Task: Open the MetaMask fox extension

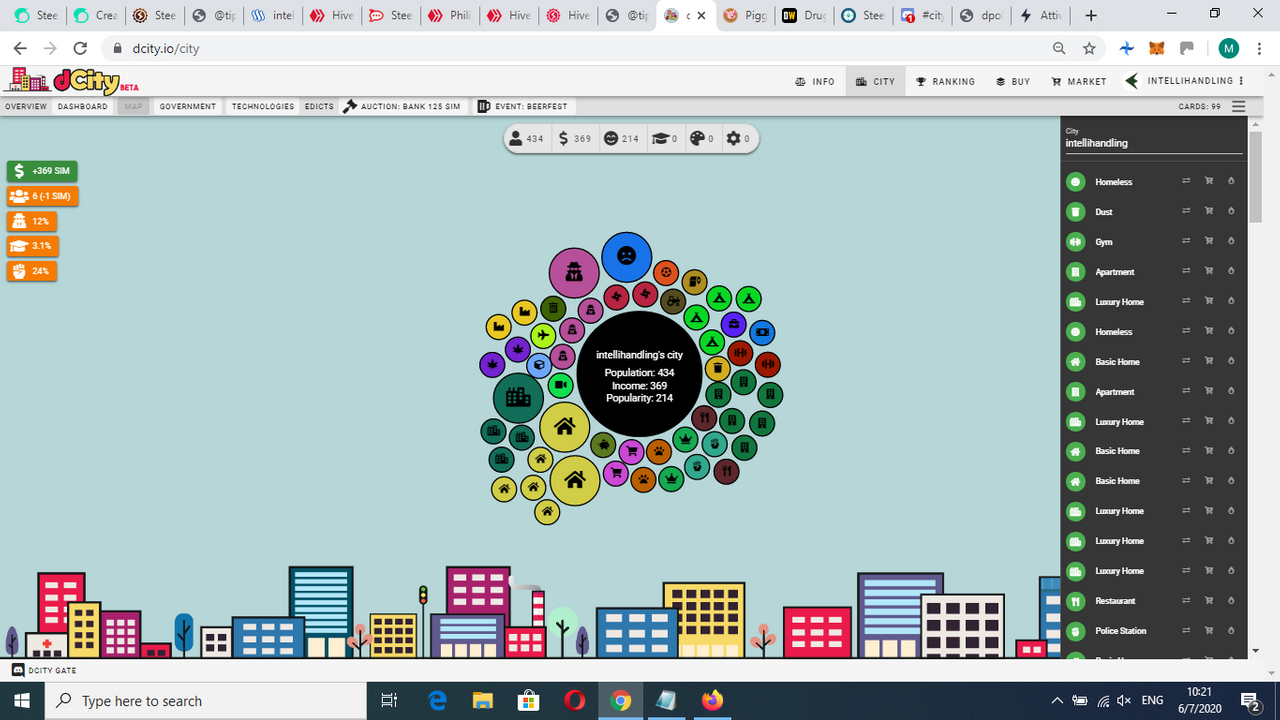Action: point(1157,48)
